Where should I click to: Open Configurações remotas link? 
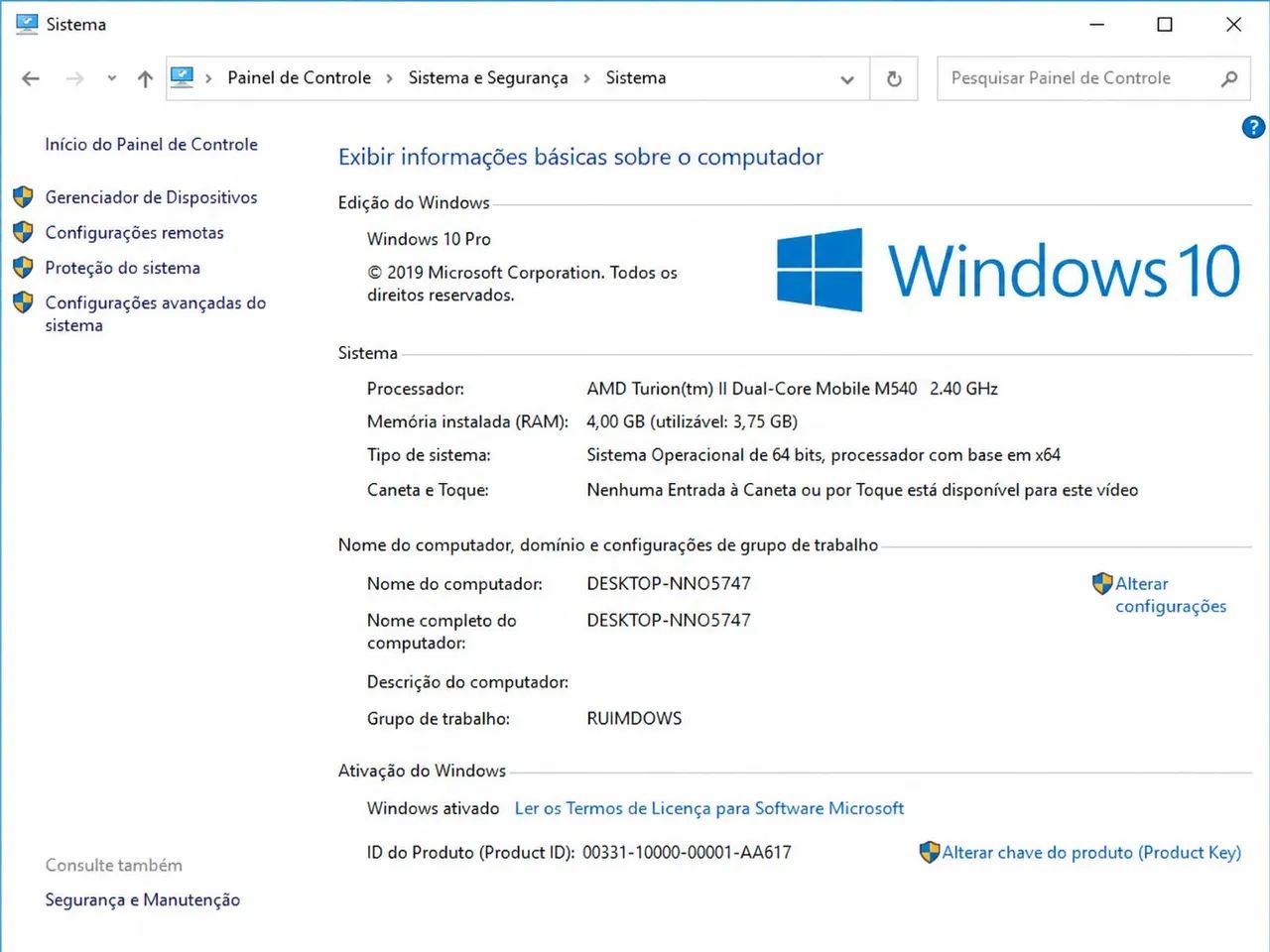(134, 233)
